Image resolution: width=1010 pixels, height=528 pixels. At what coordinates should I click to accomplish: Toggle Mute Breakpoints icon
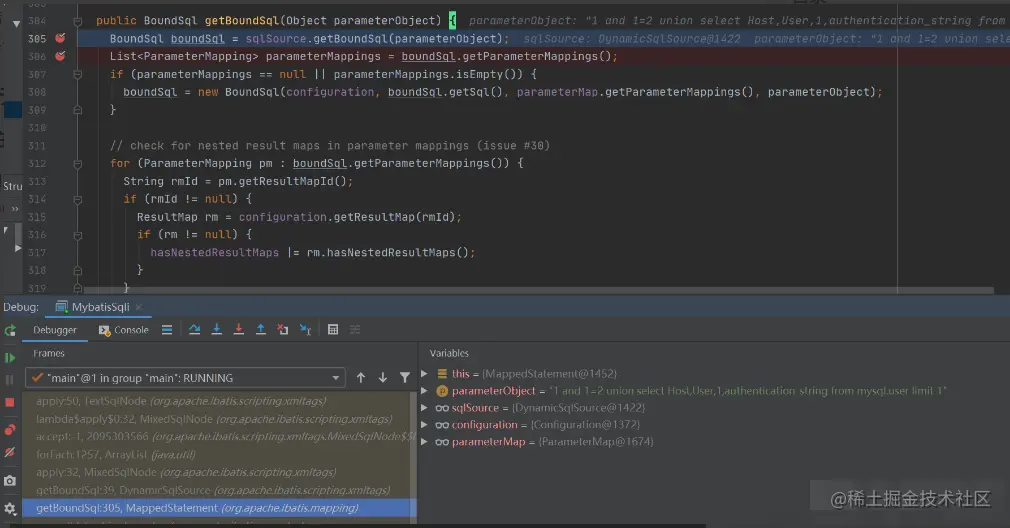(10, 453)
